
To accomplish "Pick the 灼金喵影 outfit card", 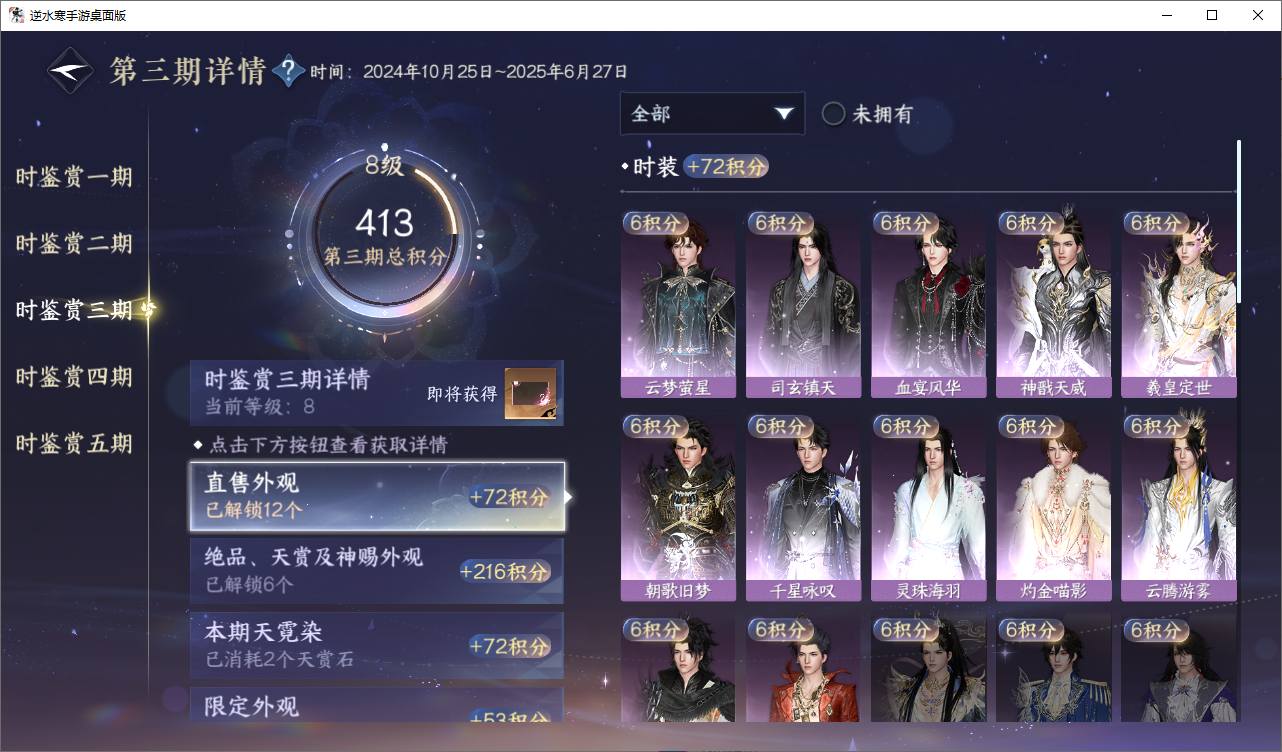I will 1054,507.
